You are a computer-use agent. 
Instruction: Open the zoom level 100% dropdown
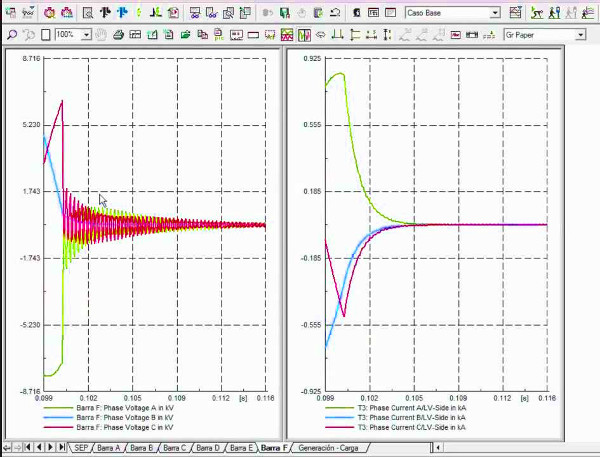click(87, 35)
